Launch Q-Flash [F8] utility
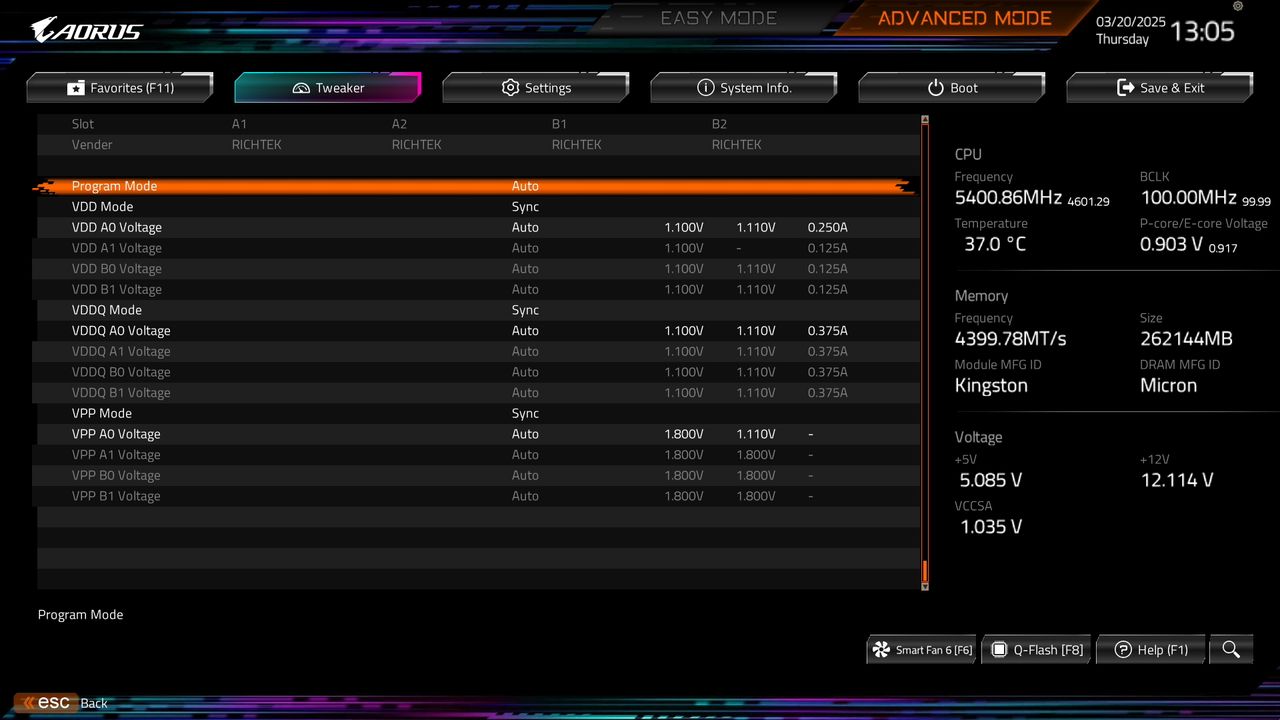Image resolution: width=1280 pixels, height=720 pixels. pos(1037,650)
